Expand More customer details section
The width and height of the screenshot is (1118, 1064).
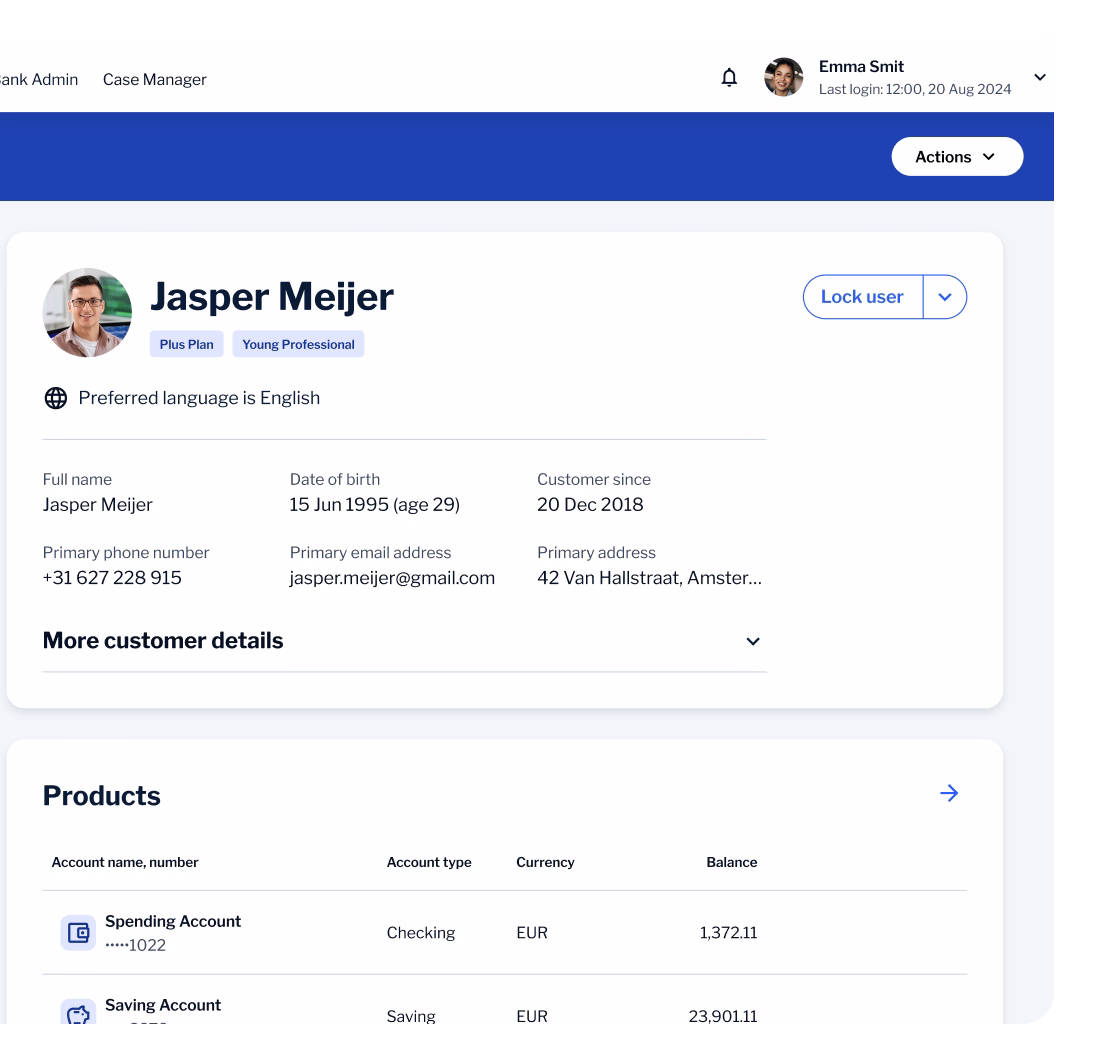pyautogui.click(x=404, y=641)
